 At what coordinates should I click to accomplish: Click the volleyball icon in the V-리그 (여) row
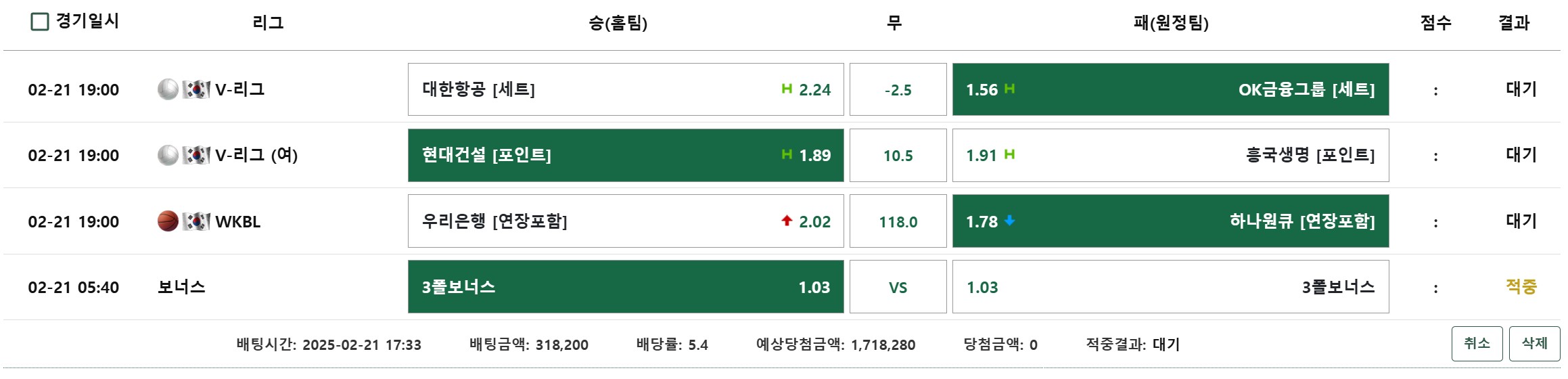168,155
